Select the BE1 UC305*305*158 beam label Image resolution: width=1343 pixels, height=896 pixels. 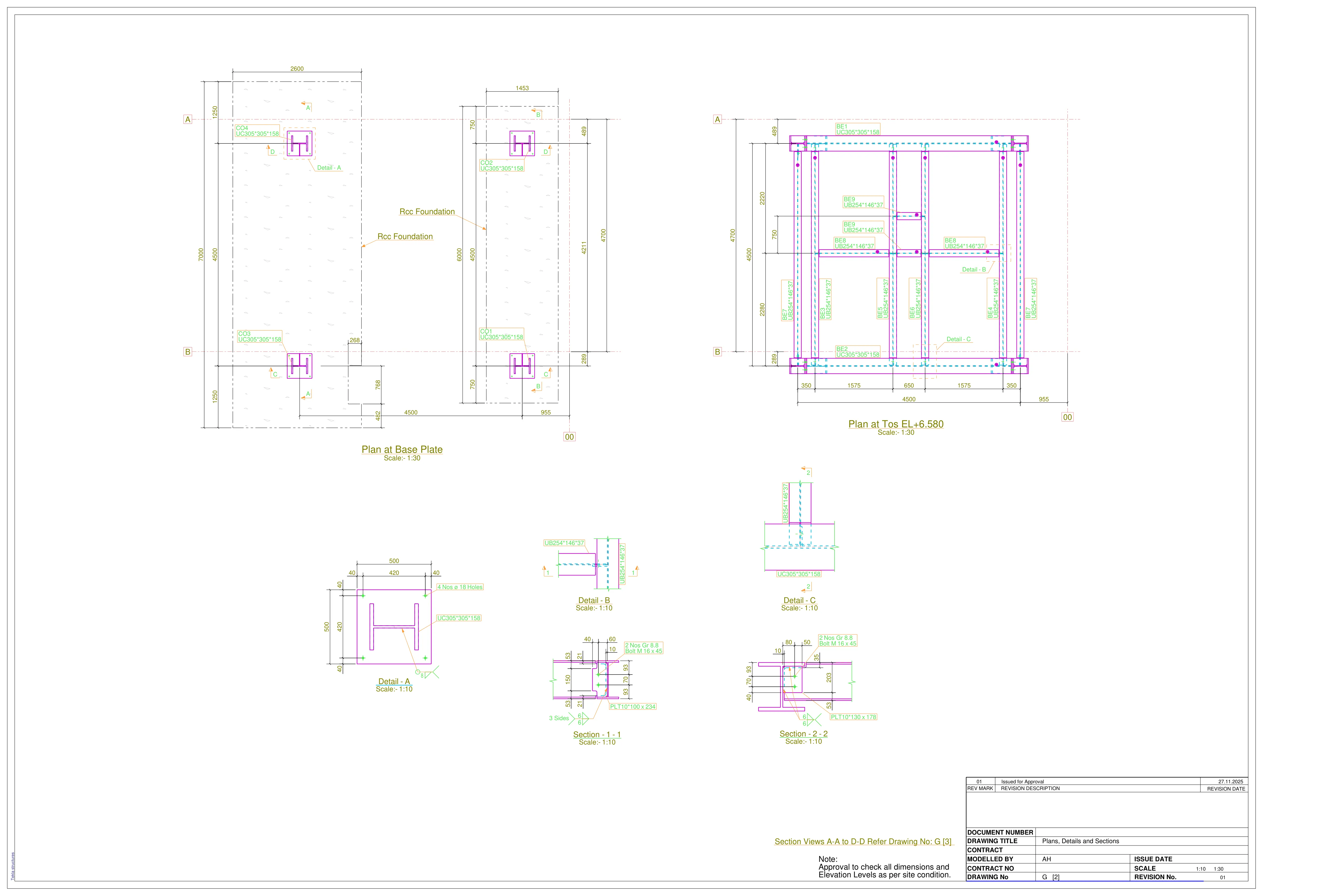(858, 129)
